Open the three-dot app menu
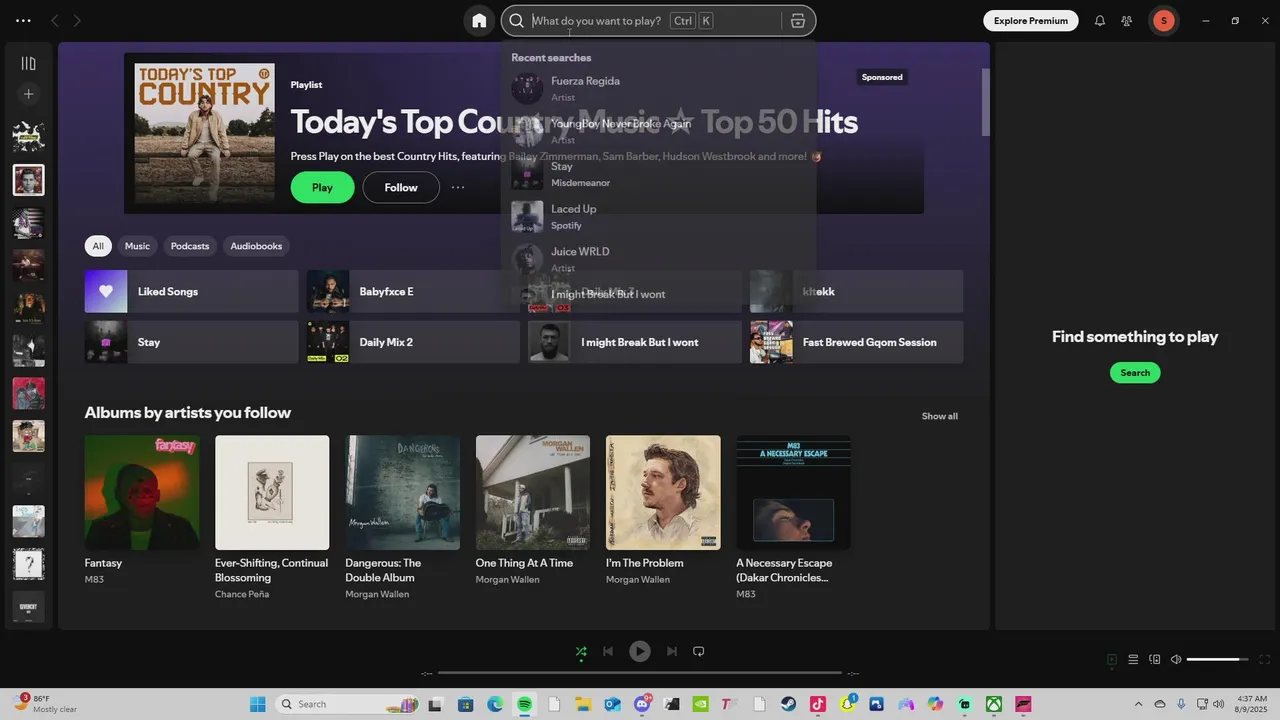This screenshot has width=1280, height=720. 23,21
